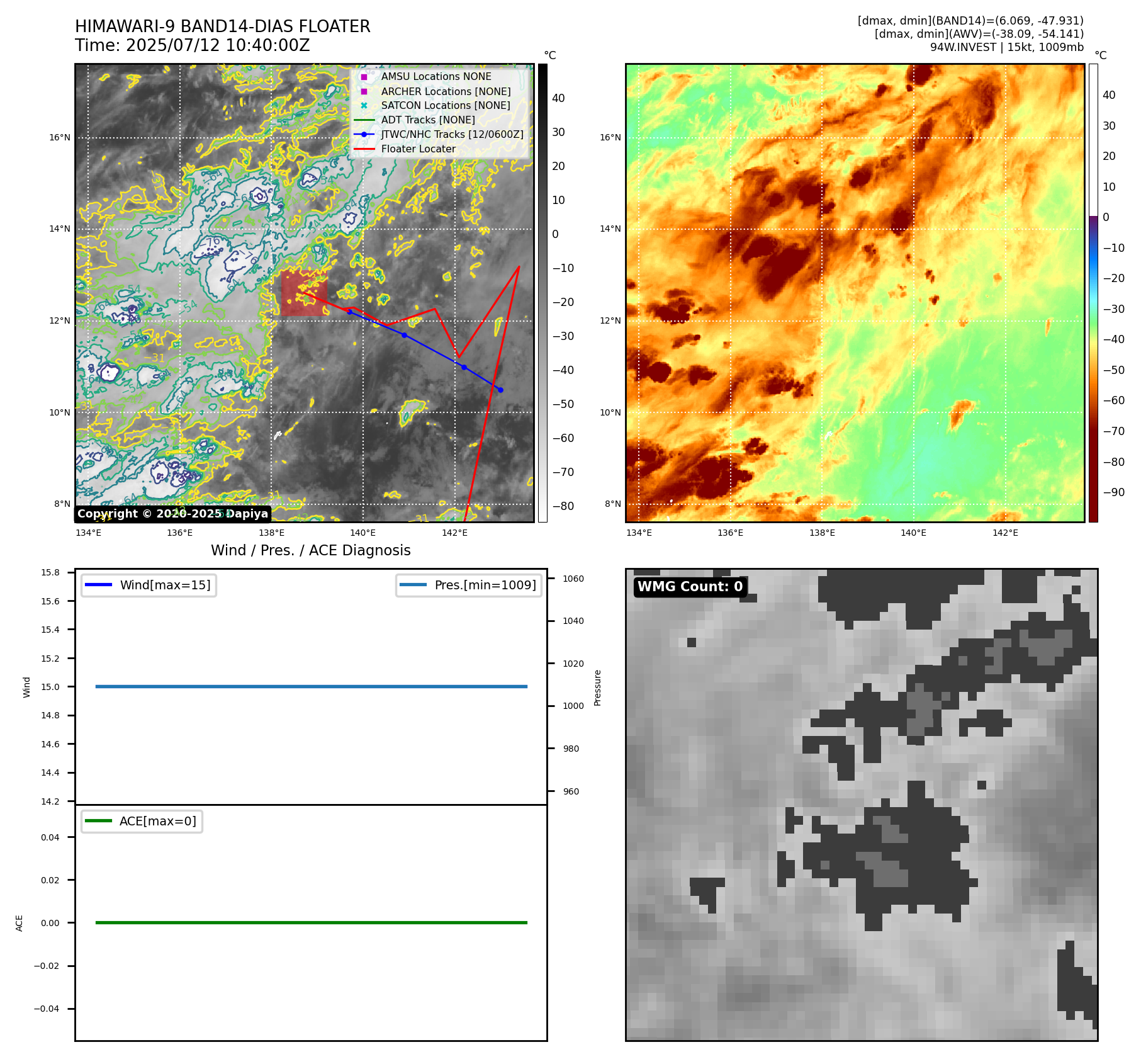Viewport: 1141px width, 1064px height.
Task: Click the ACE[max=0] legend box
Action: [x=142, y=821]
